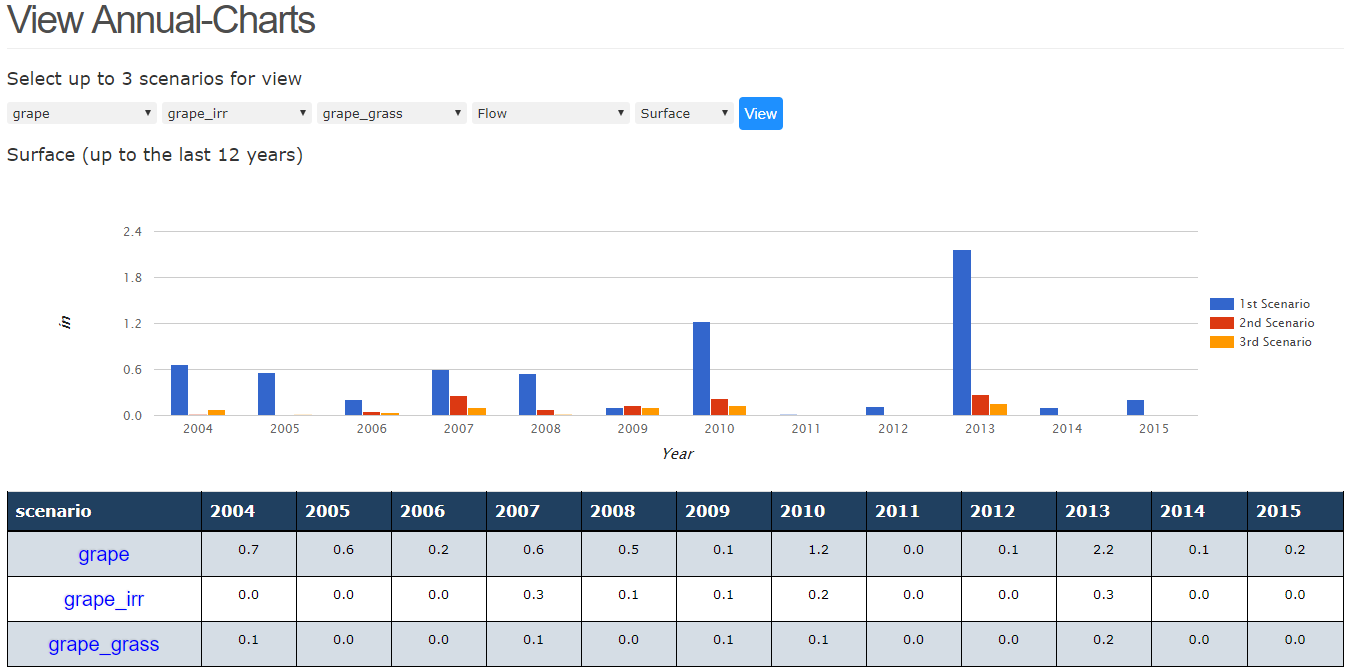Click the 2004 table column header
Screen dimensions: 1350x670
coord(248,511)
